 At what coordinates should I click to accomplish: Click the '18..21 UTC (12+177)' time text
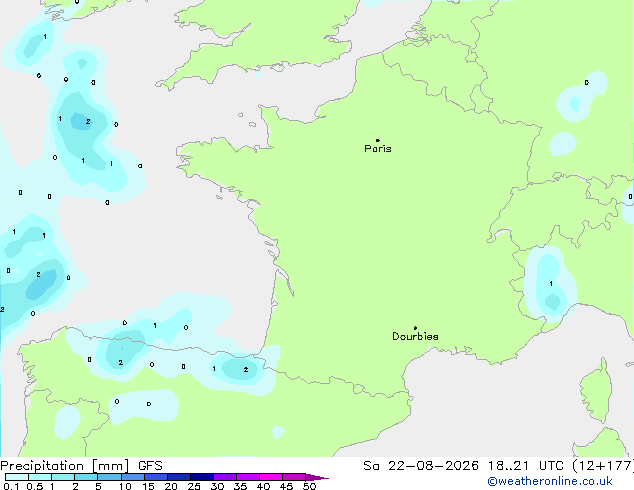(560, 466)
